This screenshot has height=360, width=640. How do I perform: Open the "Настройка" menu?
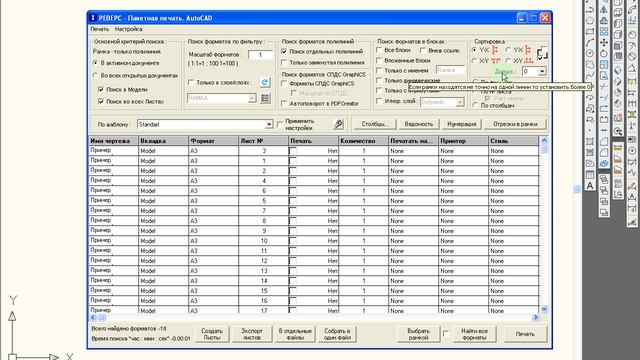pyautogui.click(x=129, y=29)
